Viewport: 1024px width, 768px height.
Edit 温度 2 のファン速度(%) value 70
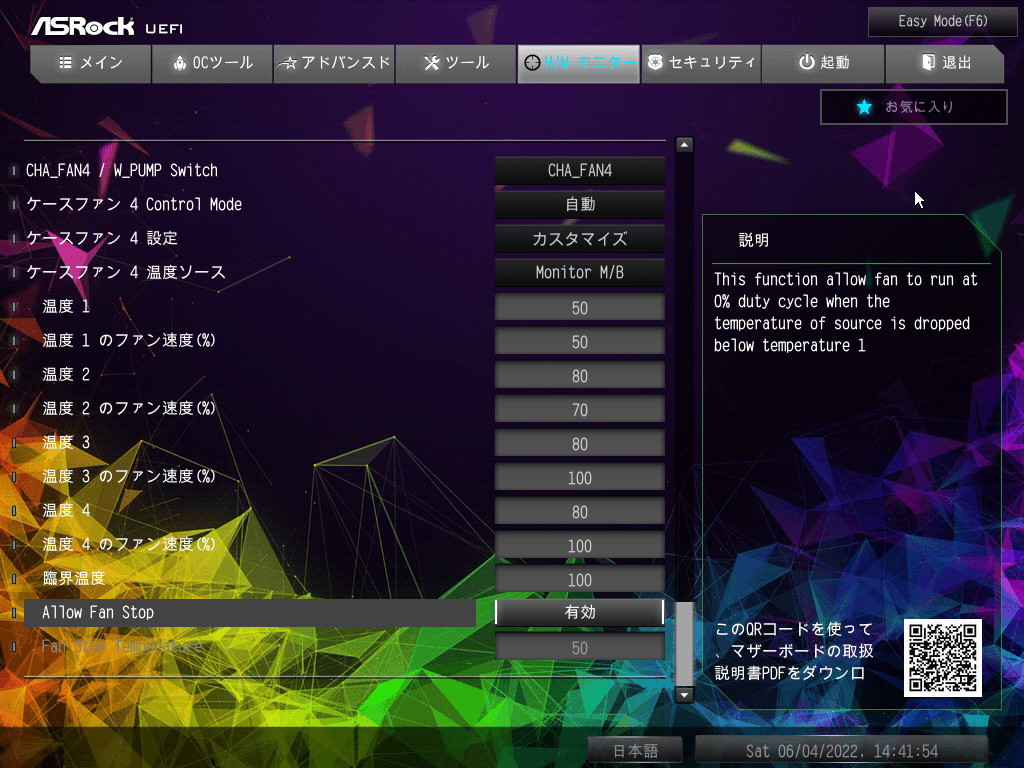579,409
